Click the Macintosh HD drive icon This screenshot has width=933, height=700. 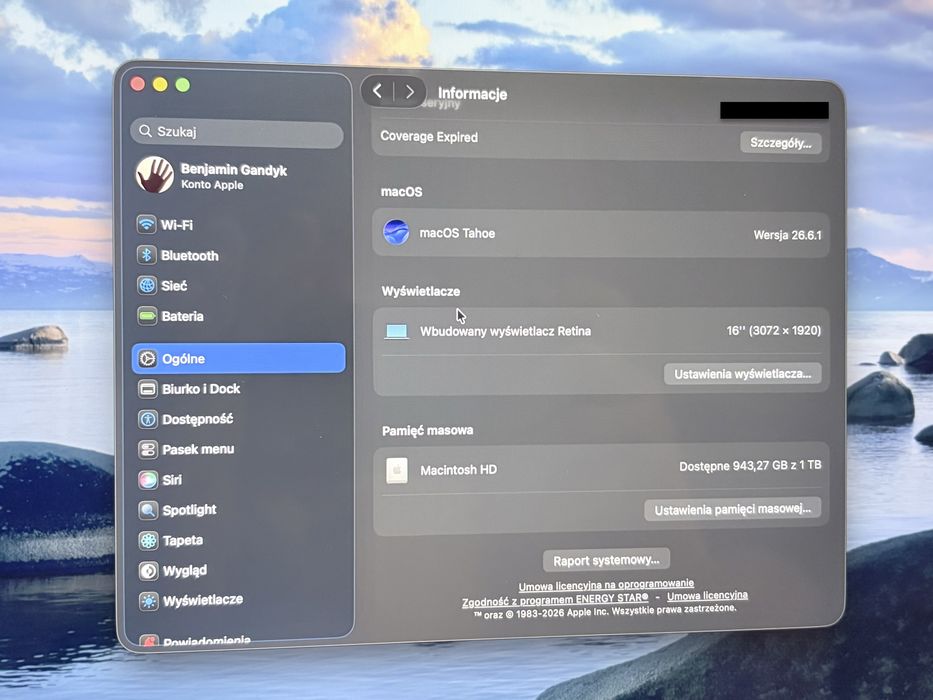point(397,470)
